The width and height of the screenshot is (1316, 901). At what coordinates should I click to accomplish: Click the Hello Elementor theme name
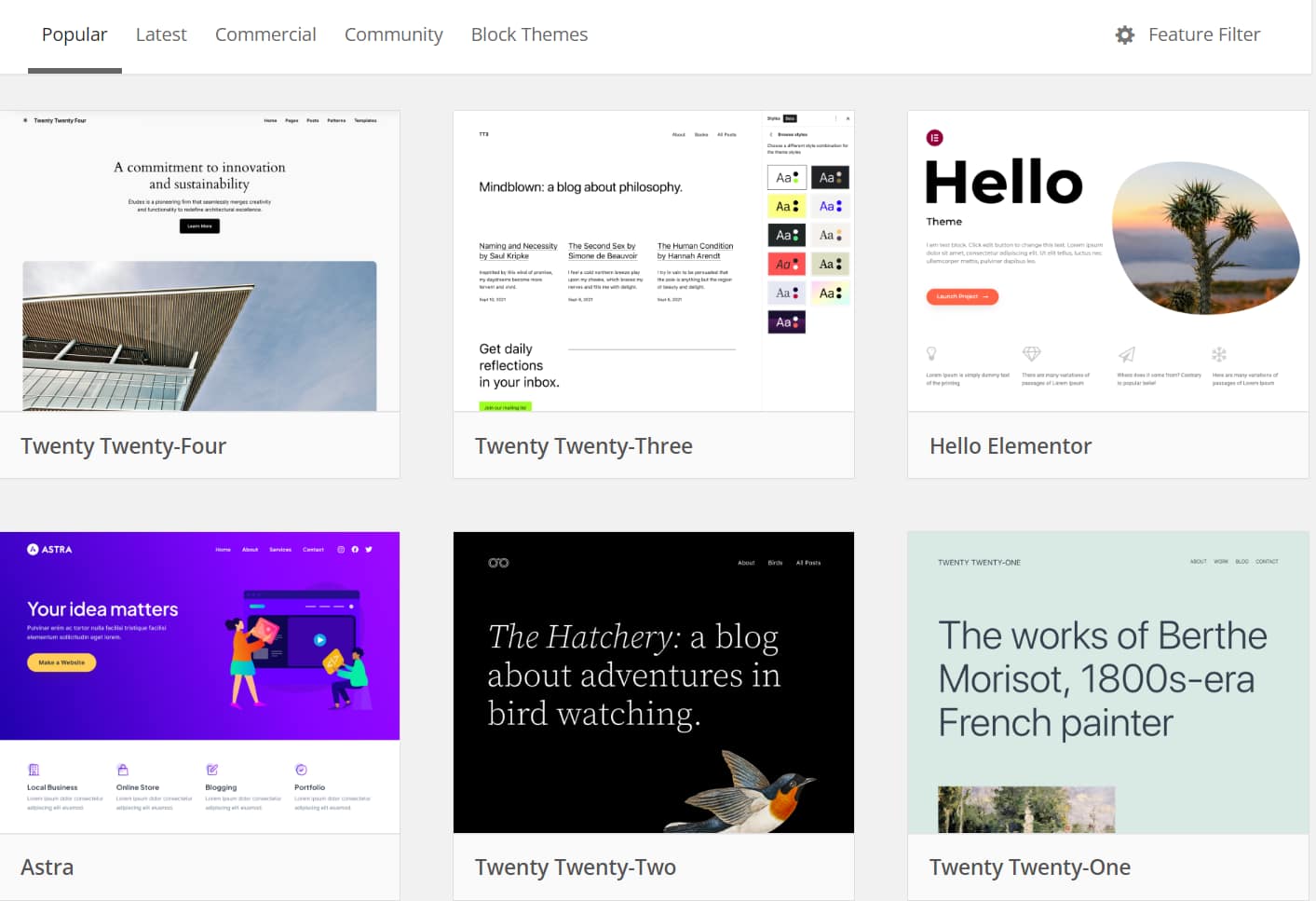coord(1010,446)
